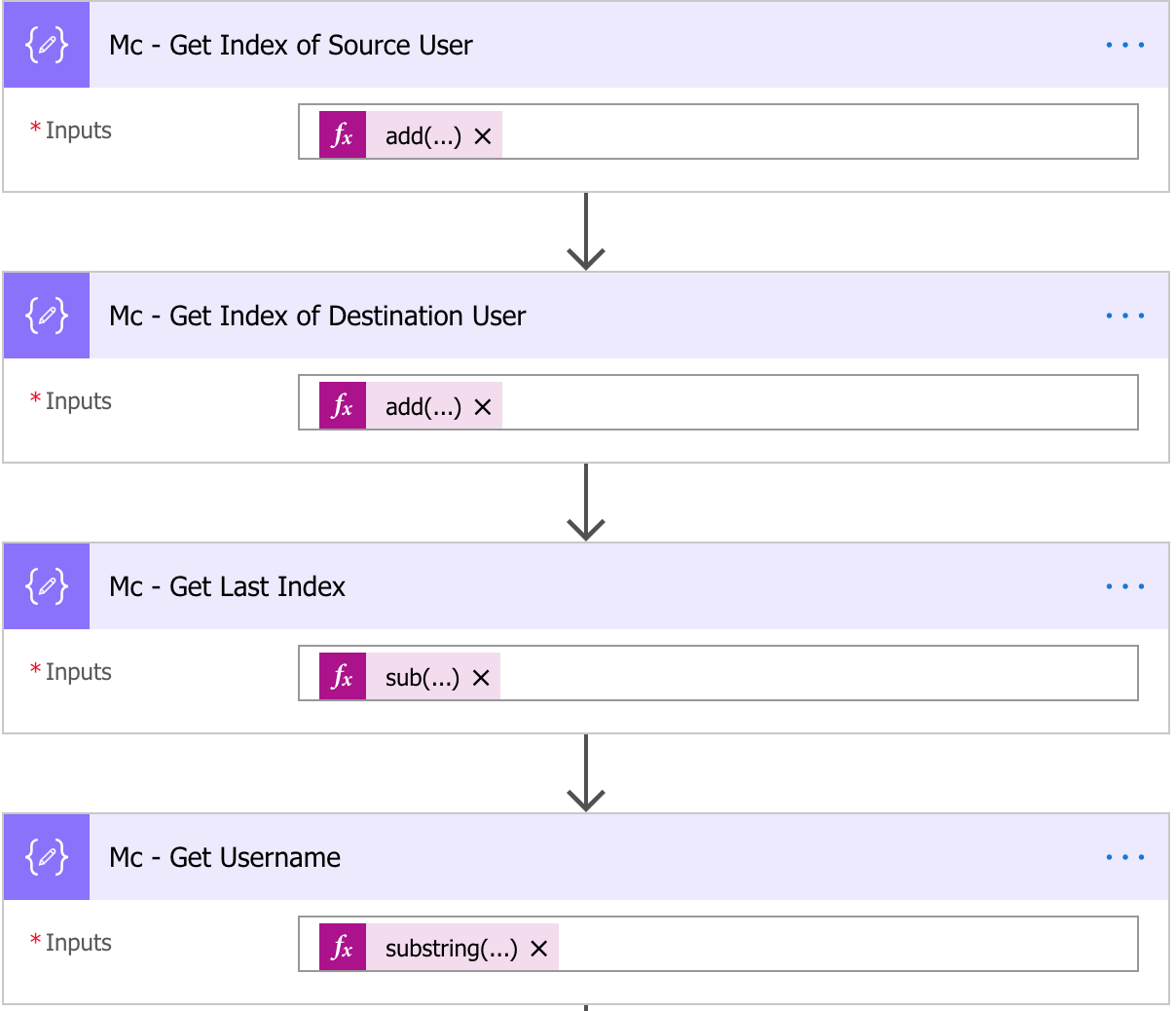Open the ellipsis menu on Mc - Get Index of Source User

(x=1125, y=44)
